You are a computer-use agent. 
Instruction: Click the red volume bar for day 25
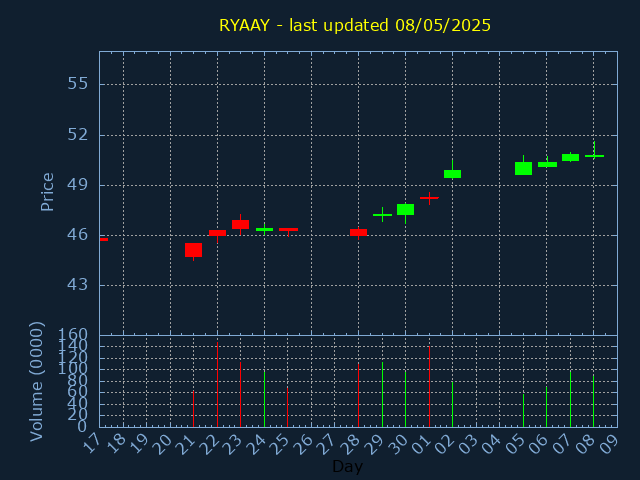pos(287,407)
